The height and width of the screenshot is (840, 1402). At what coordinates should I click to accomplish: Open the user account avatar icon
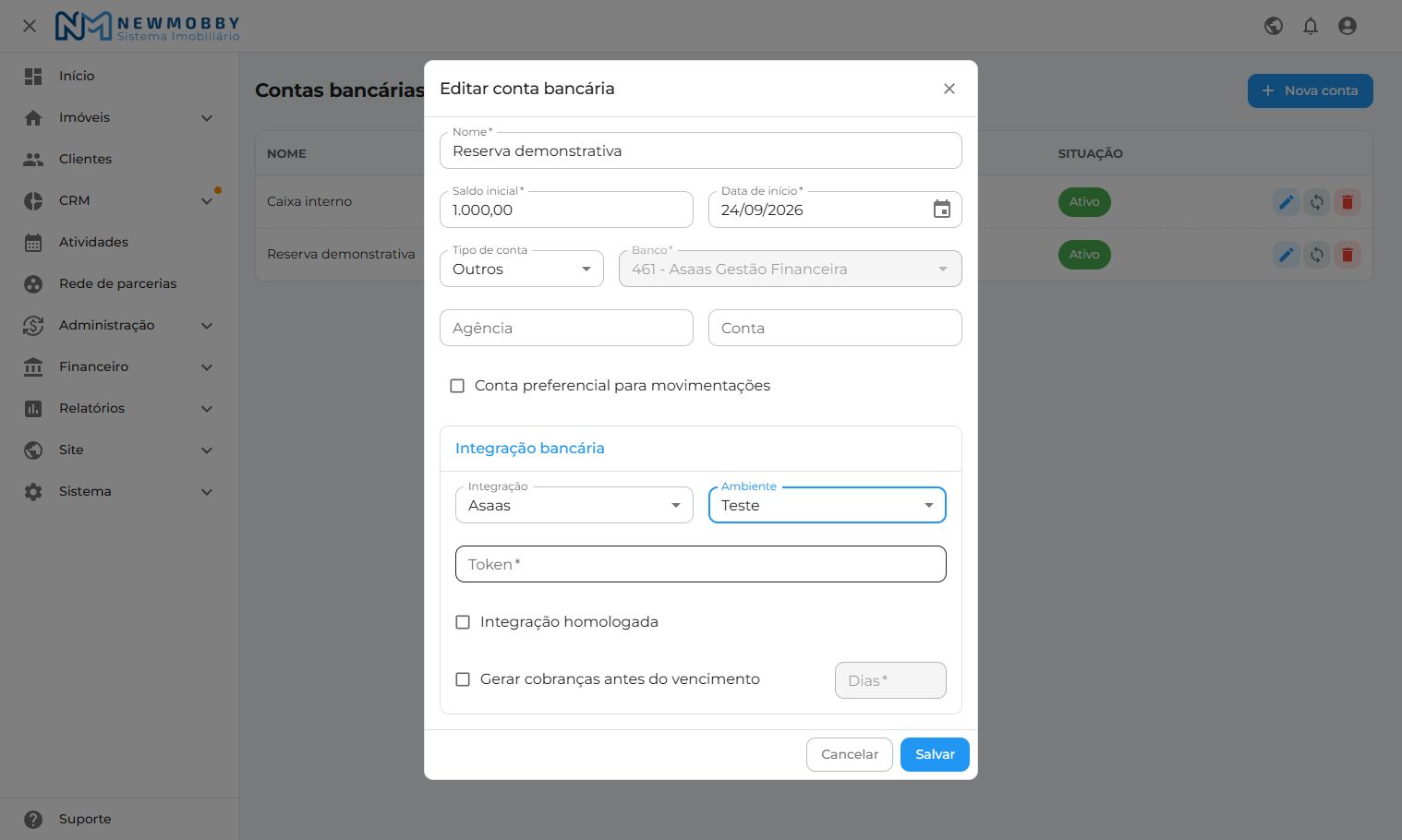(x=1348, y=26)
